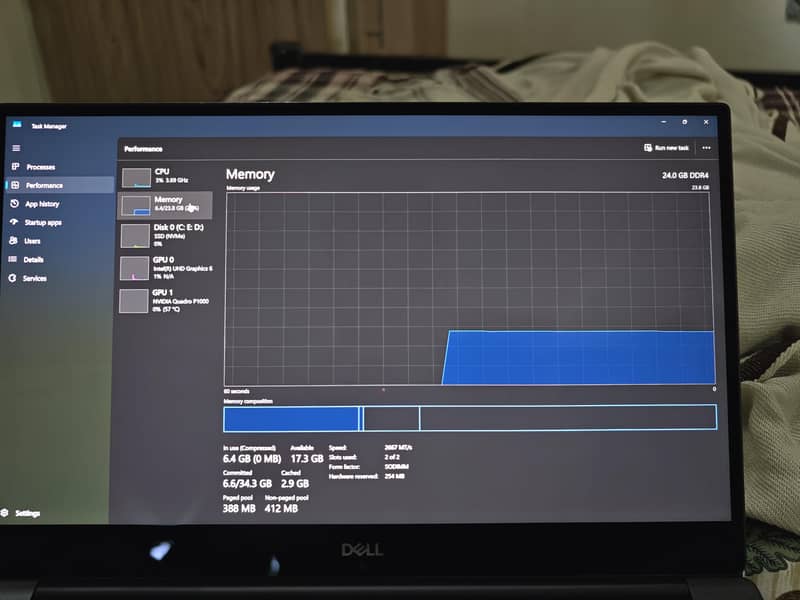
Task: Select Disk 0 (C: E: D:) item
Action: 165,235
